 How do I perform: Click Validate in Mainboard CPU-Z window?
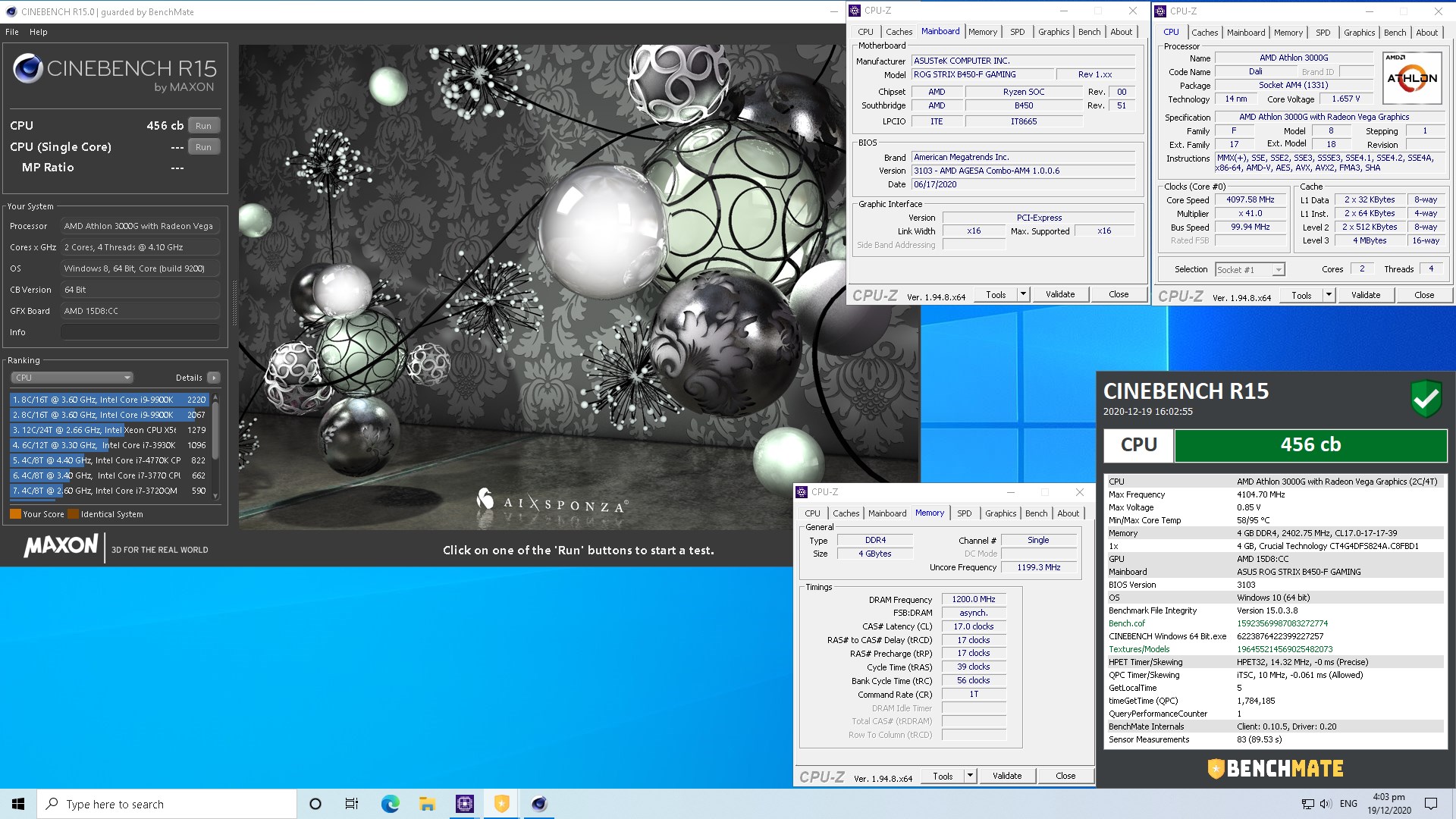pos(1060,294)
